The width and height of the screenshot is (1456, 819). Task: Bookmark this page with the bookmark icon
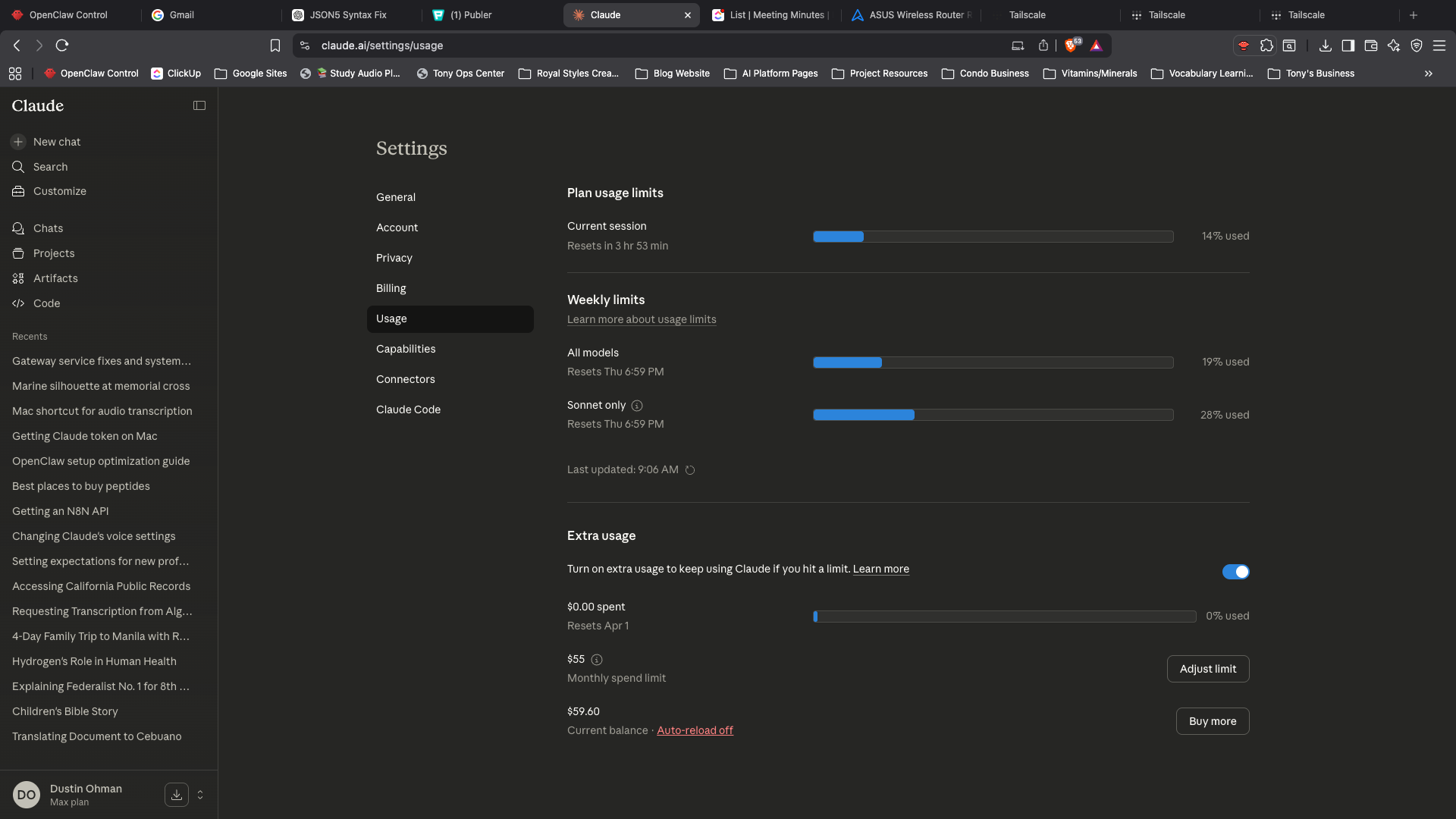pyautogui.click(x=275, y=45)
